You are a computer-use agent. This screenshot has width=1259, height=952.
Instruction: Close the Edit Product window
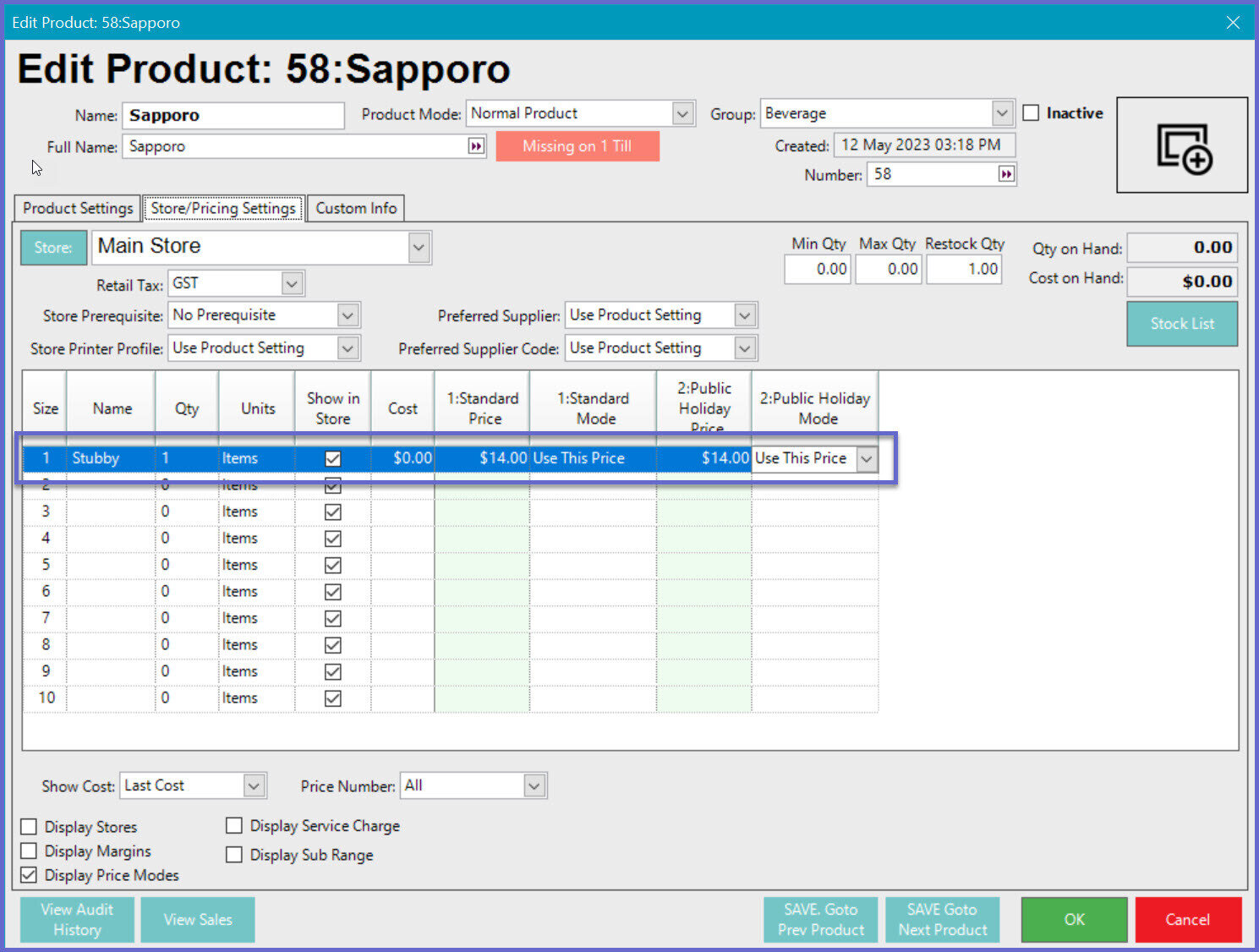coord(1233,23)
